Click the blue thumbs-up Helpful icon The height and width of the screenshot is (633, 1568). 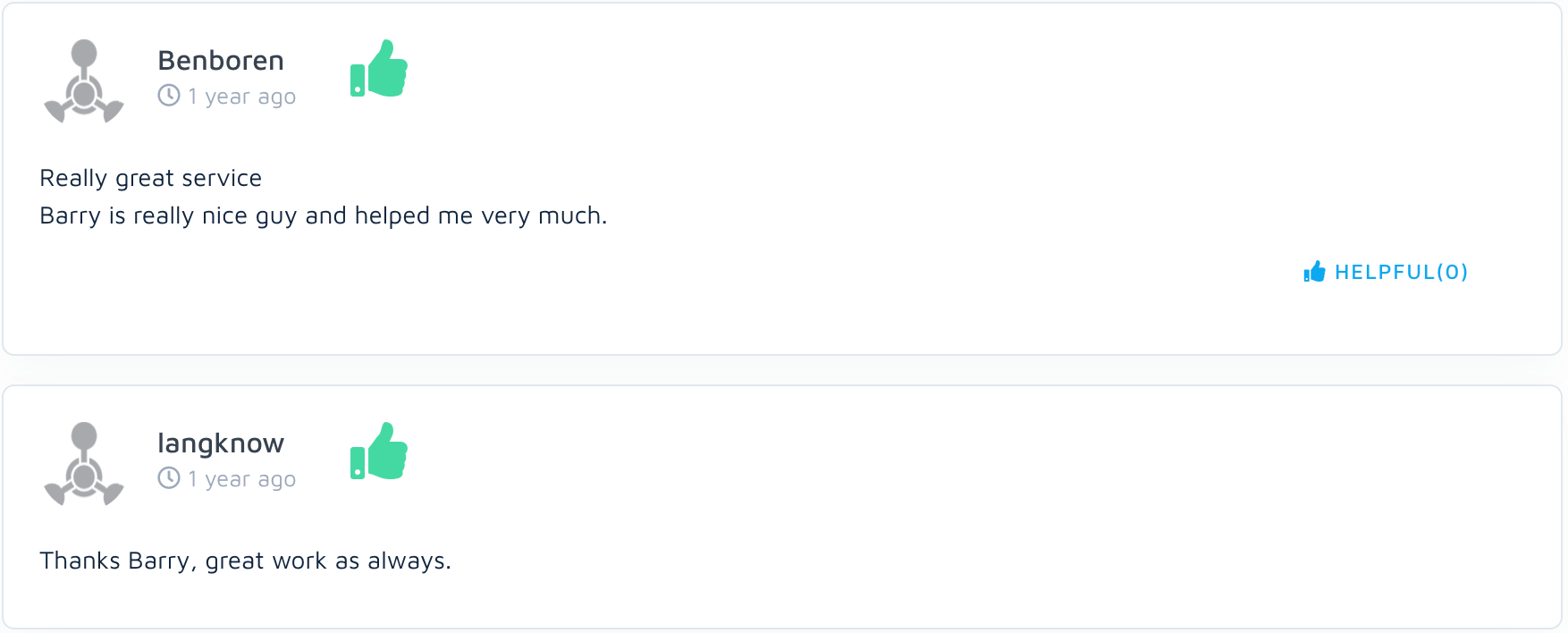tap(1314, 272)
